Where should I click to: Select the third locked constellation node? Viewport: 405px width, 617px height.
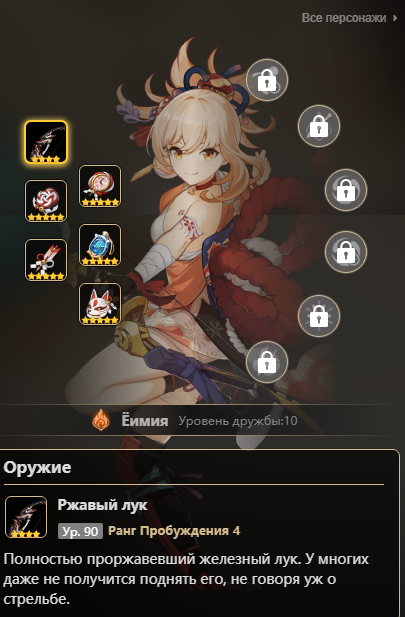(346, 190)
